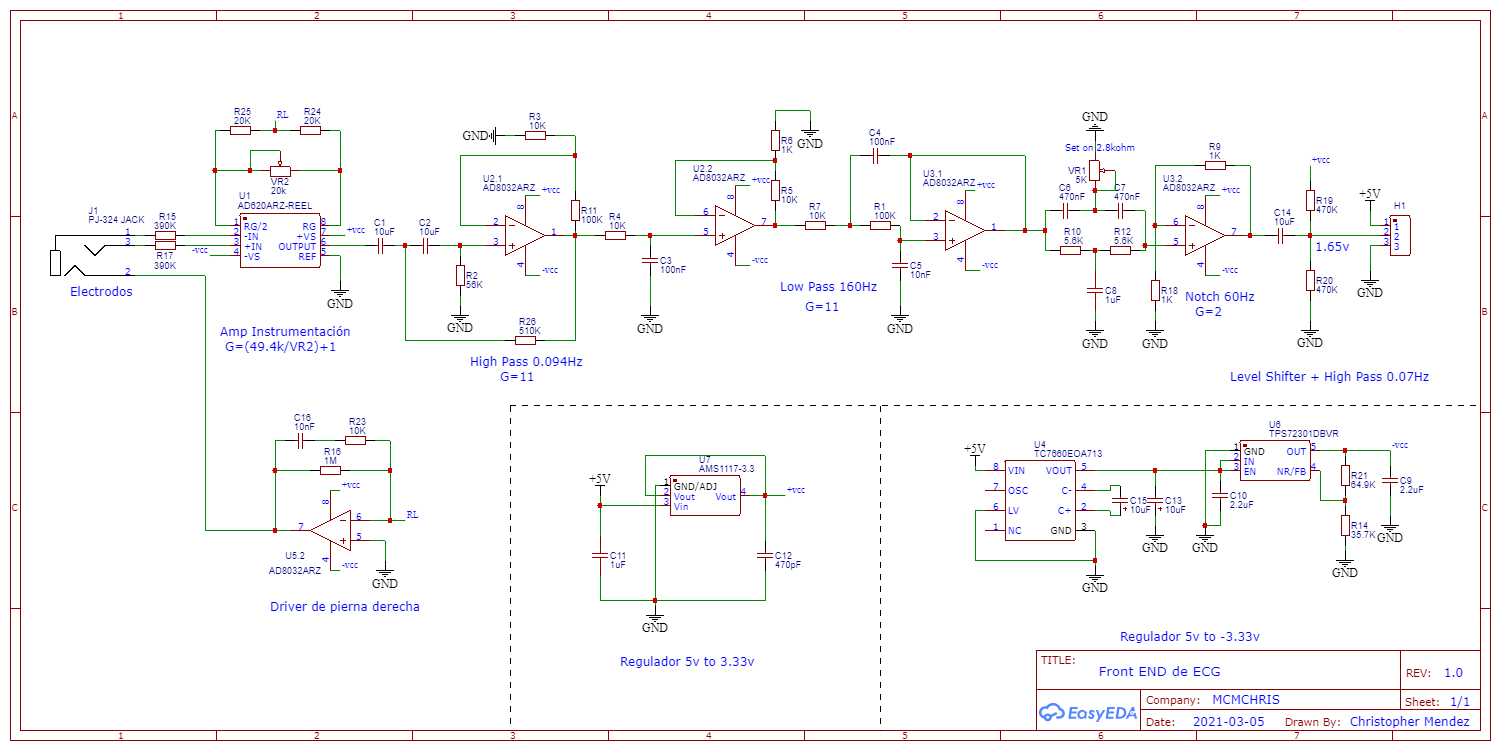The width and height of the screenshot is (1500, 751).
Task: Select capacitor C10 2.2uF
Action: pyautogui.click(x=1220, y=494)
